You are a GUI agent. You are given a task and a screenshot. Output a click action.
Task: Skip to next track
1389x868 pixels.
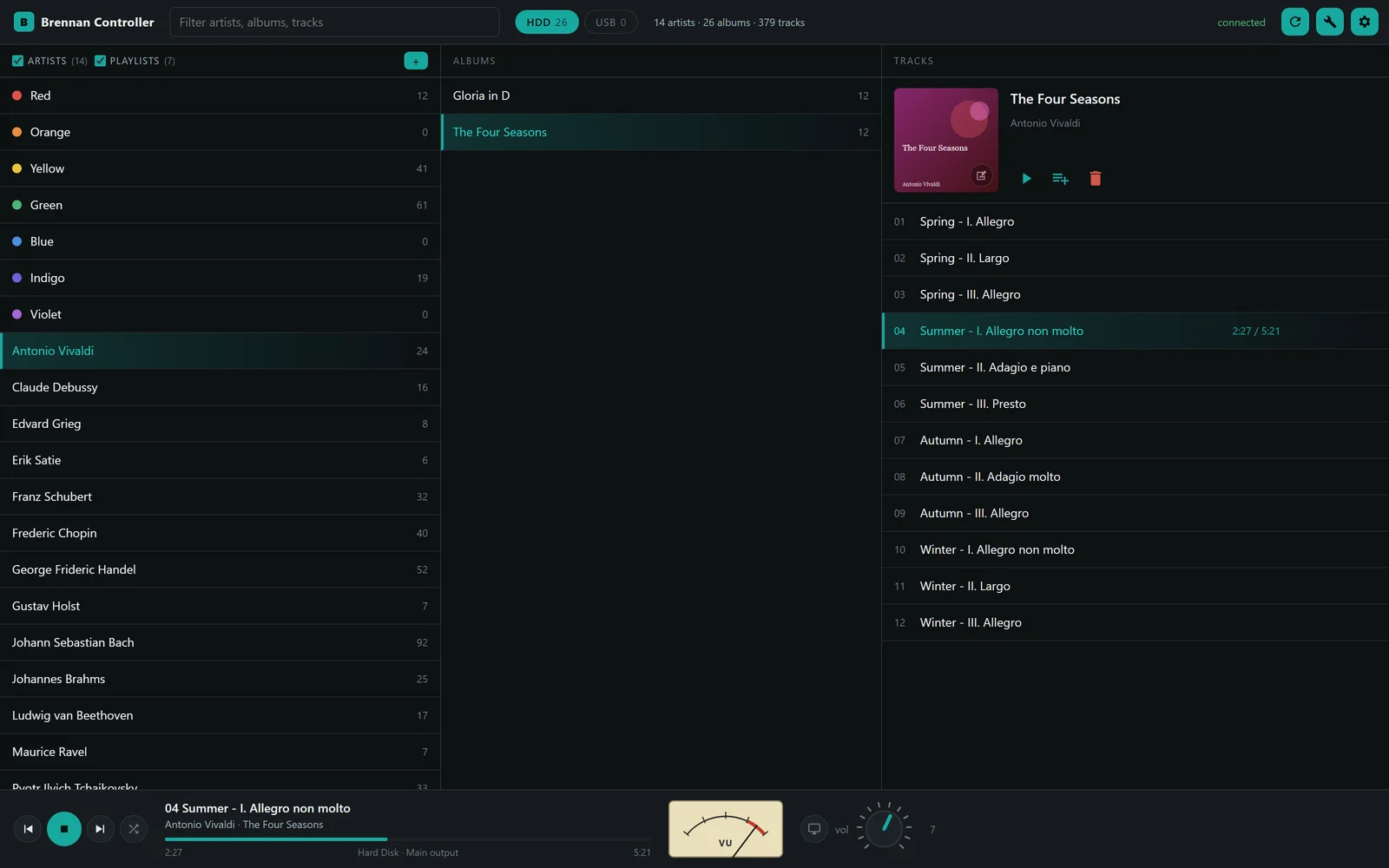pyautogui.click(x=100, y=829)
